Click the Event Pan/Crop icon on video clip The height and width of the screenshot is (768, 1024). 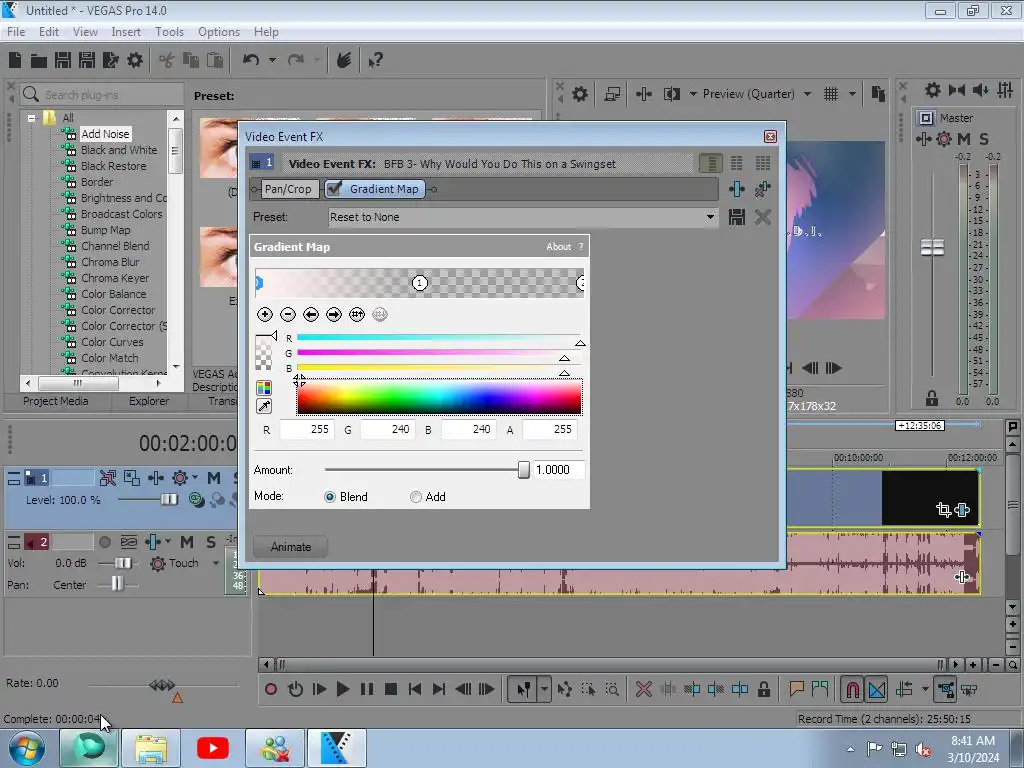943,509
